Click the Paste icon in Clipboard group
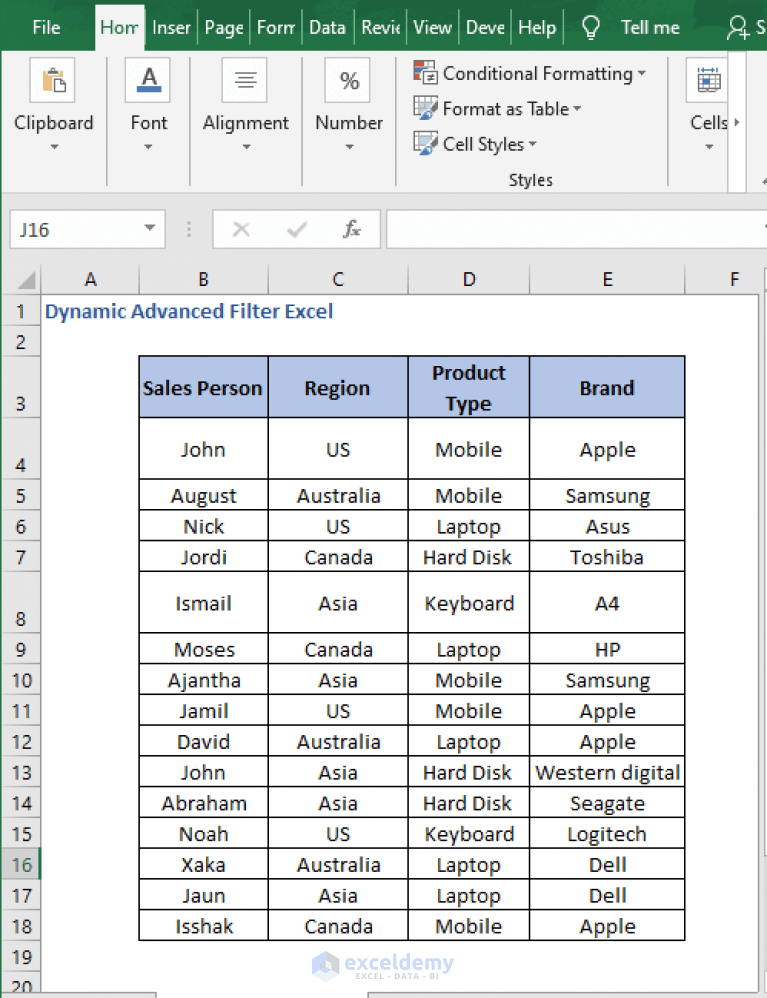Image resolution: width=767 pixels, height=998 pixels. [x=54, y=79]
